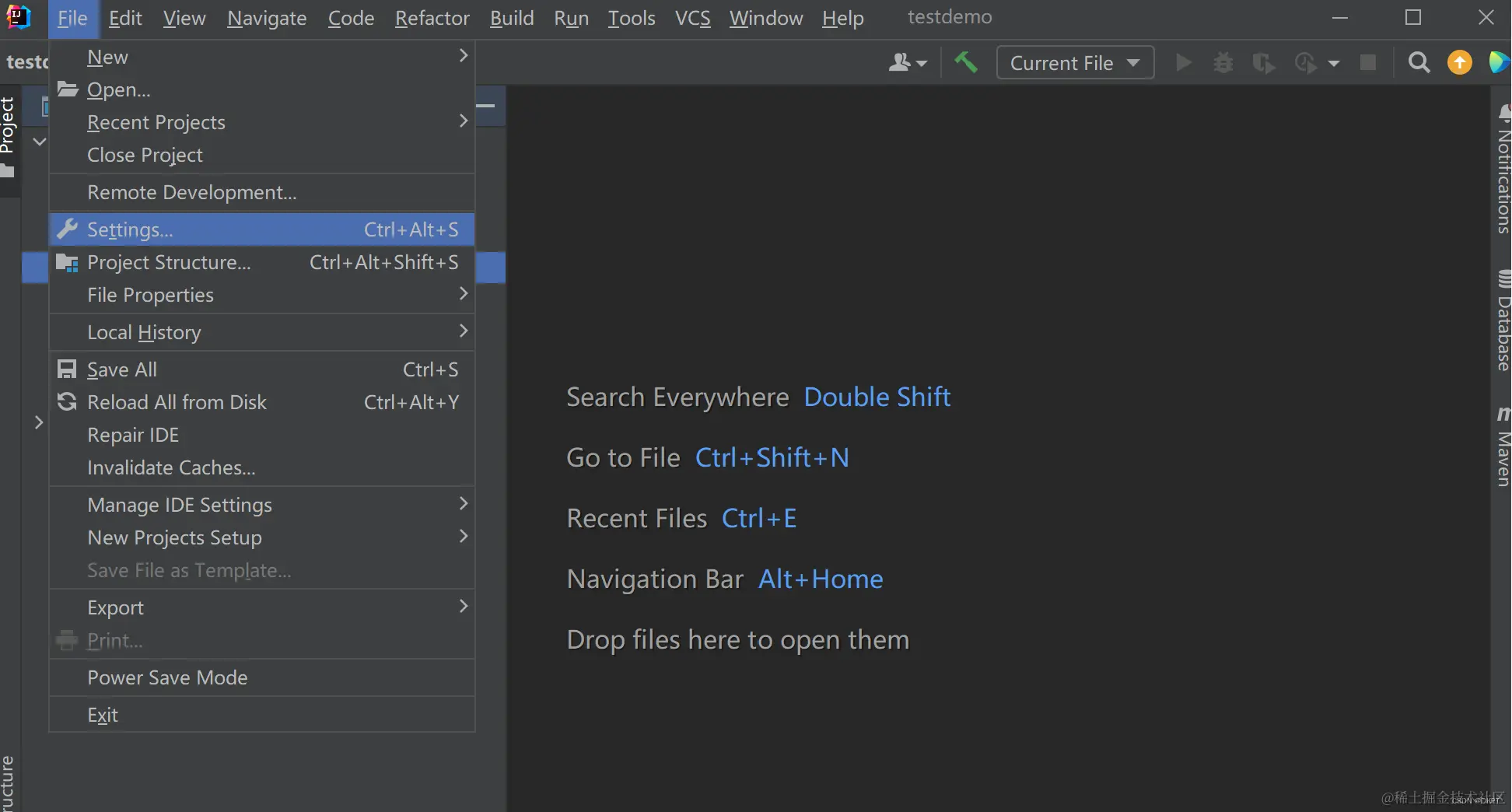The image size is (1512, 812).
Task: Open the Edit menu
Action: (x=125, y=18)
